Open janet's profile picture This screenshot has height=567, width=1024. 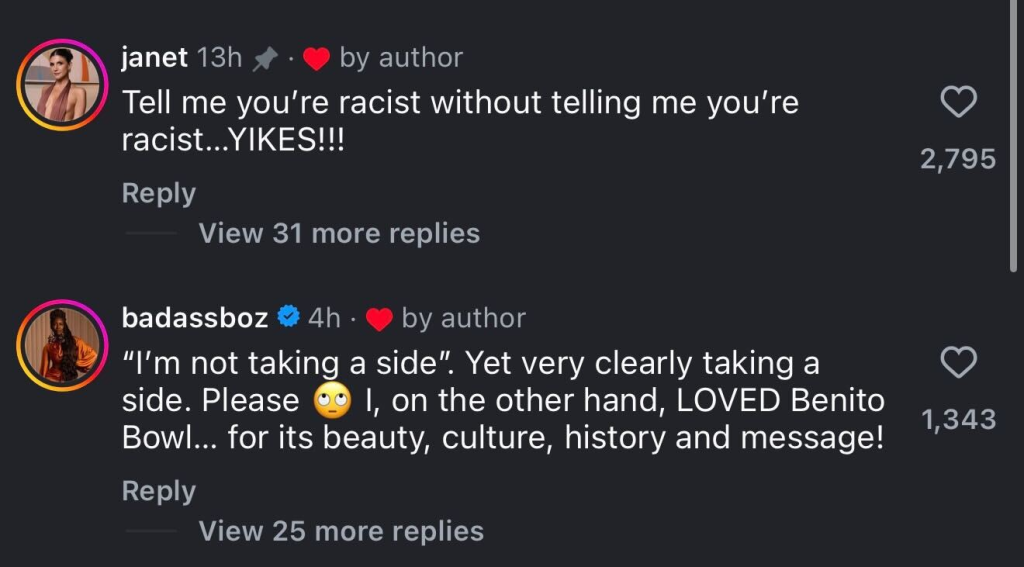pos(62,85)
